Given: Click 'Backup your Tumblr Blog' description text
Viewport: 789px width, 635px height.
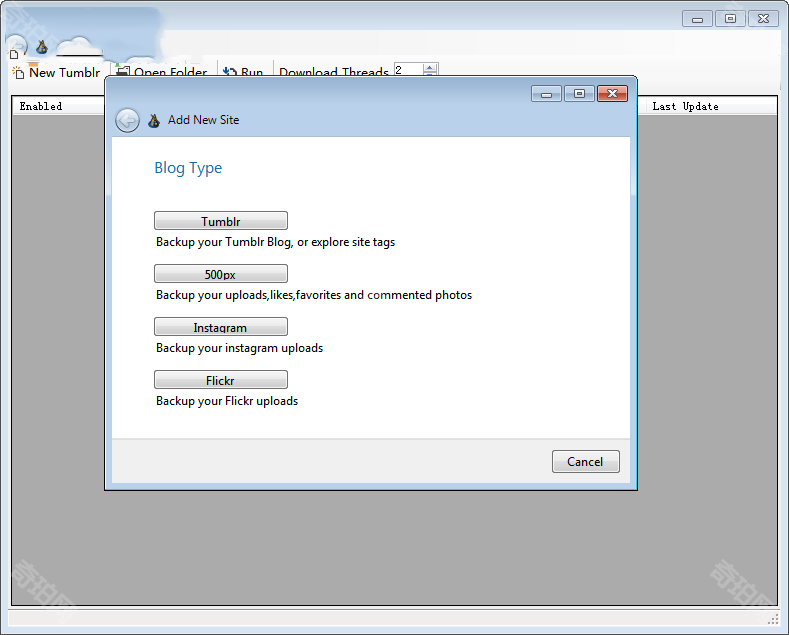Looking at the screenshot, I should (275, 242).
